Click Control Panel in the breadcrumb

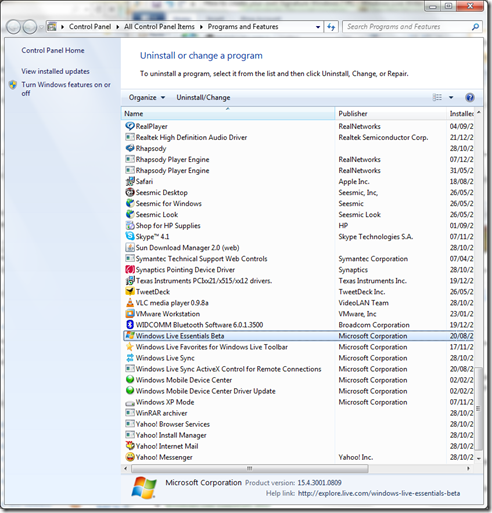tap(90, 27)
